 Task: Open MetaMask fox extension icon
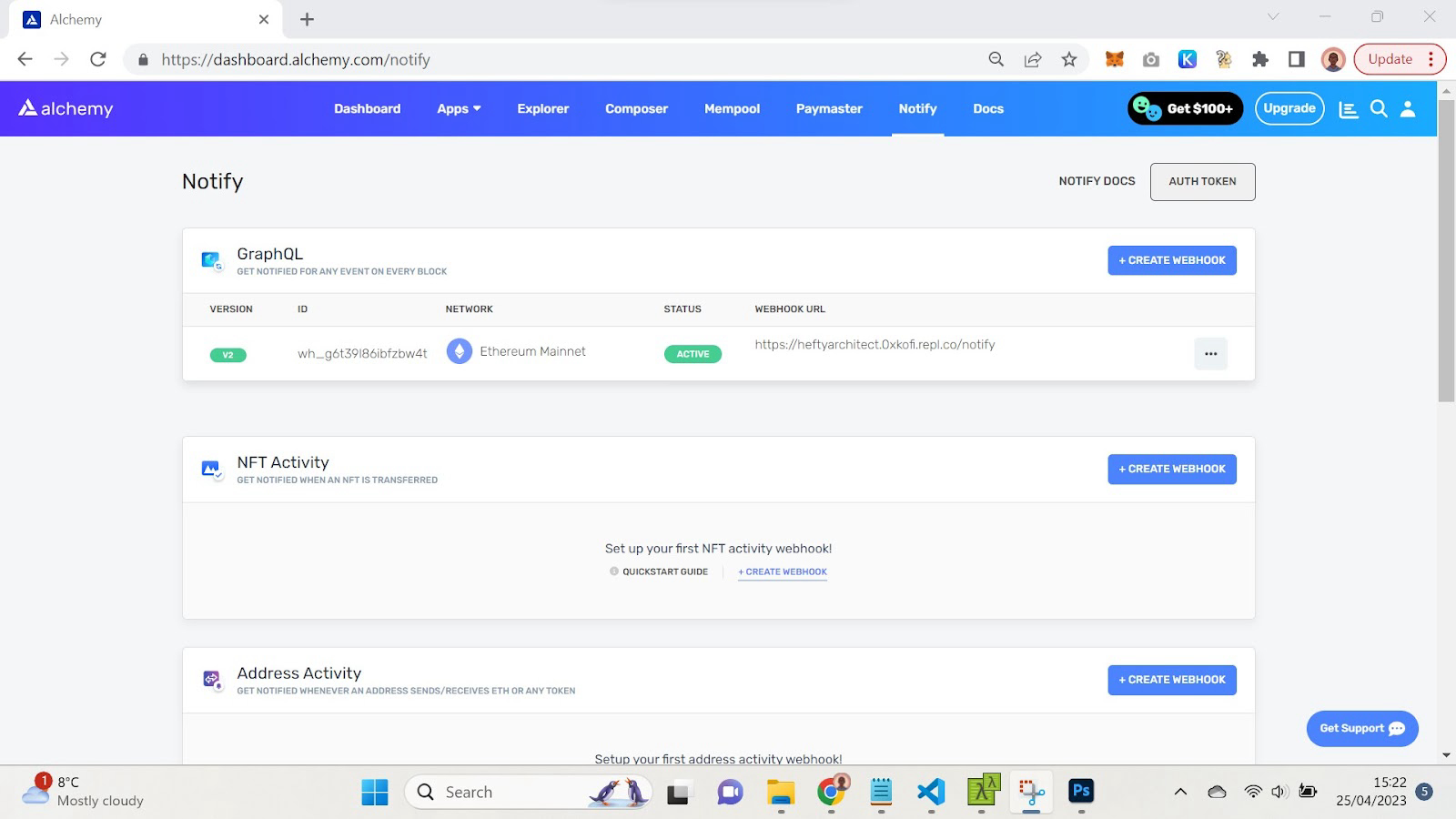(1114, 59)
